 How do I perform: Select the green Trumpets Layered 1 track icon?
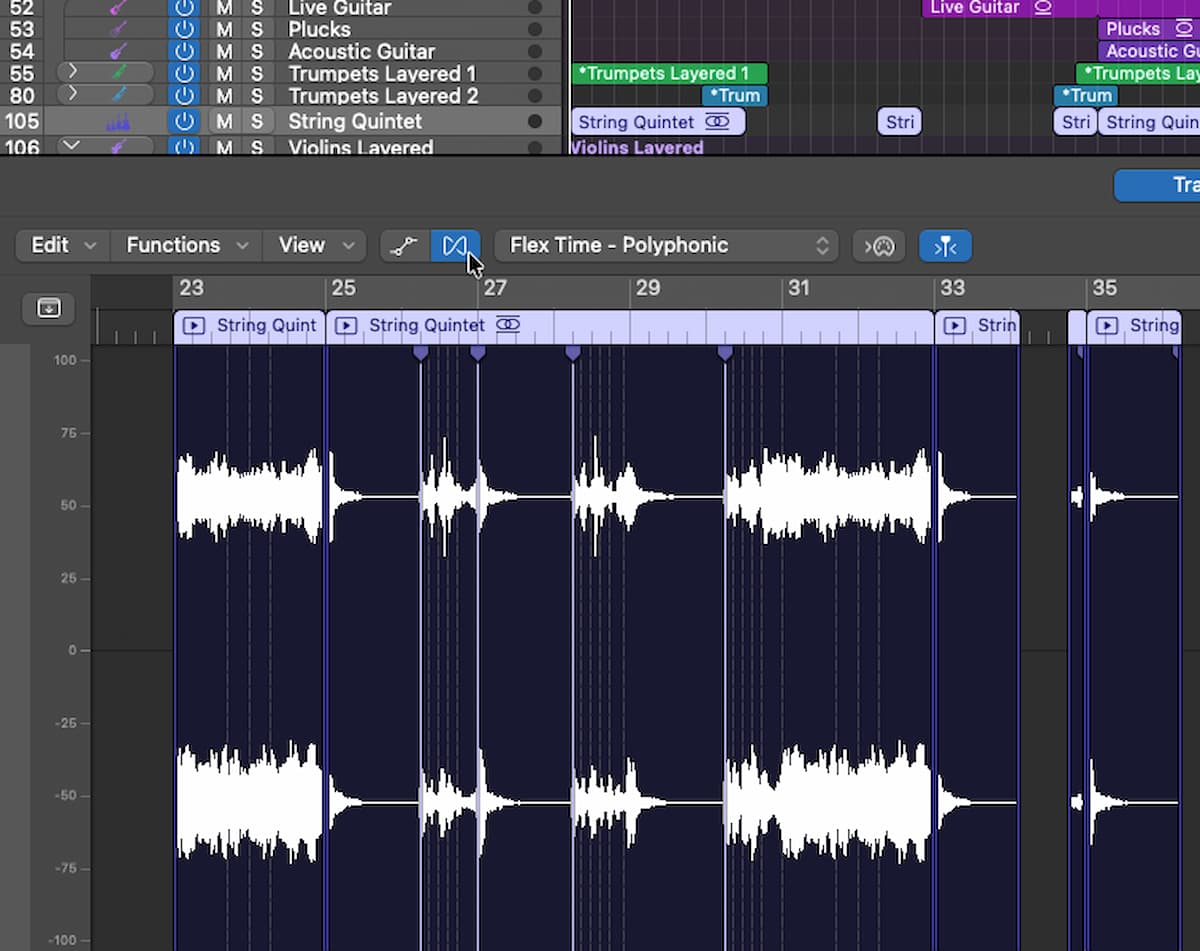tap(120, 73)
